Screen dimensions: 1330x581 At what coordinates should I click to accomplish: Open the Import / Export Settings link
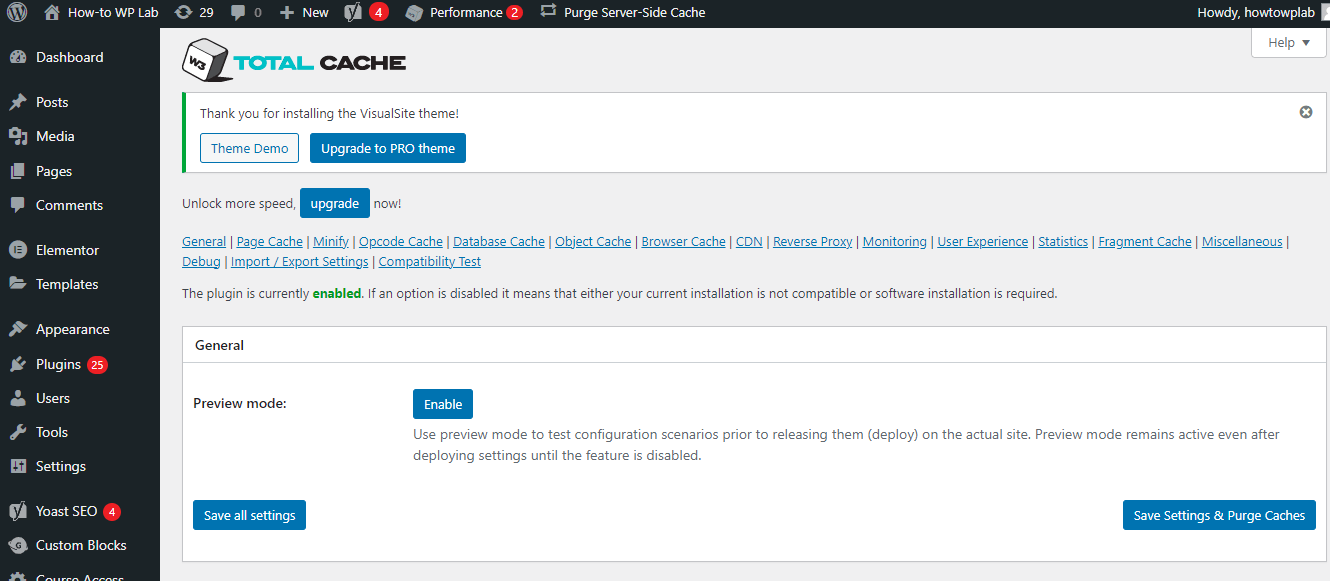tap(300, 261)
